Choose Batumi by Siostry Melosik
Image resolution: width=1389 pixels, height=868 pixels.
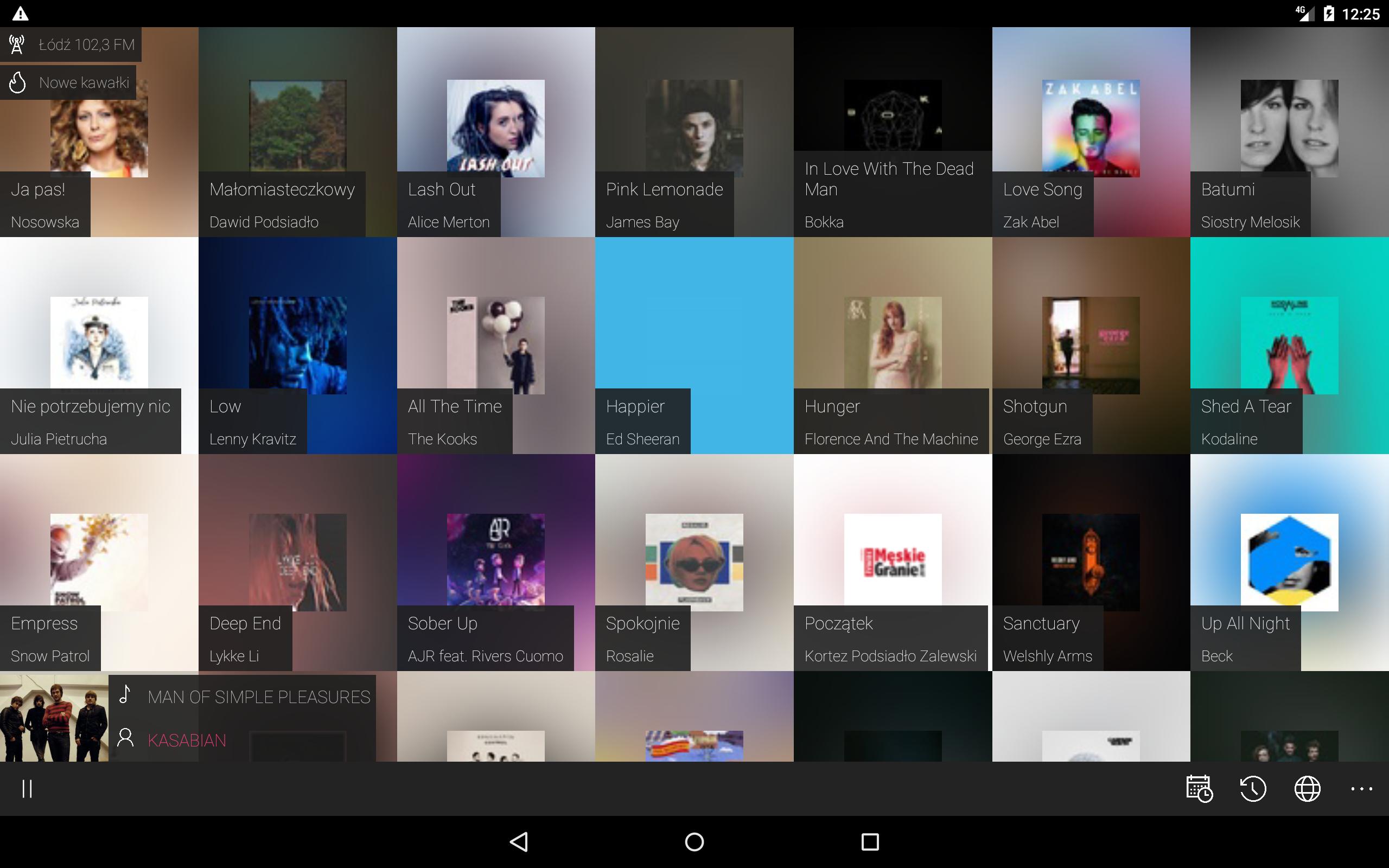point(1290,132)
